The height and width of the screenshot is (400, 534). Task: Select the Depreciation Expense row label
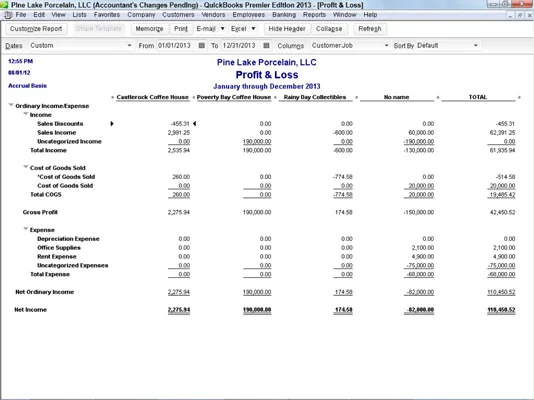point(68,239)
